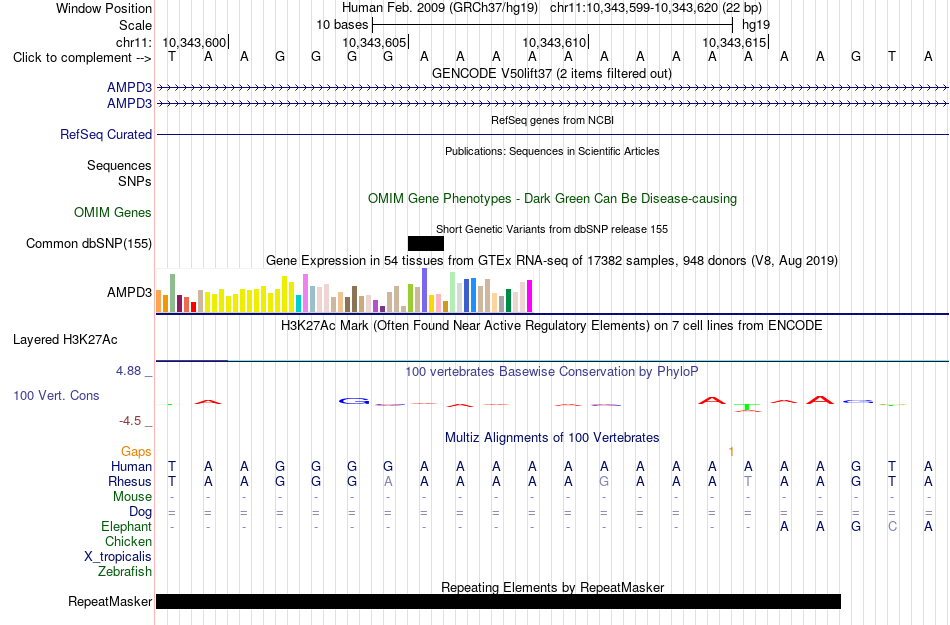Click the 'OMIM Genes' track label
This screenshot has height=625, width=950.
(113, 213)
